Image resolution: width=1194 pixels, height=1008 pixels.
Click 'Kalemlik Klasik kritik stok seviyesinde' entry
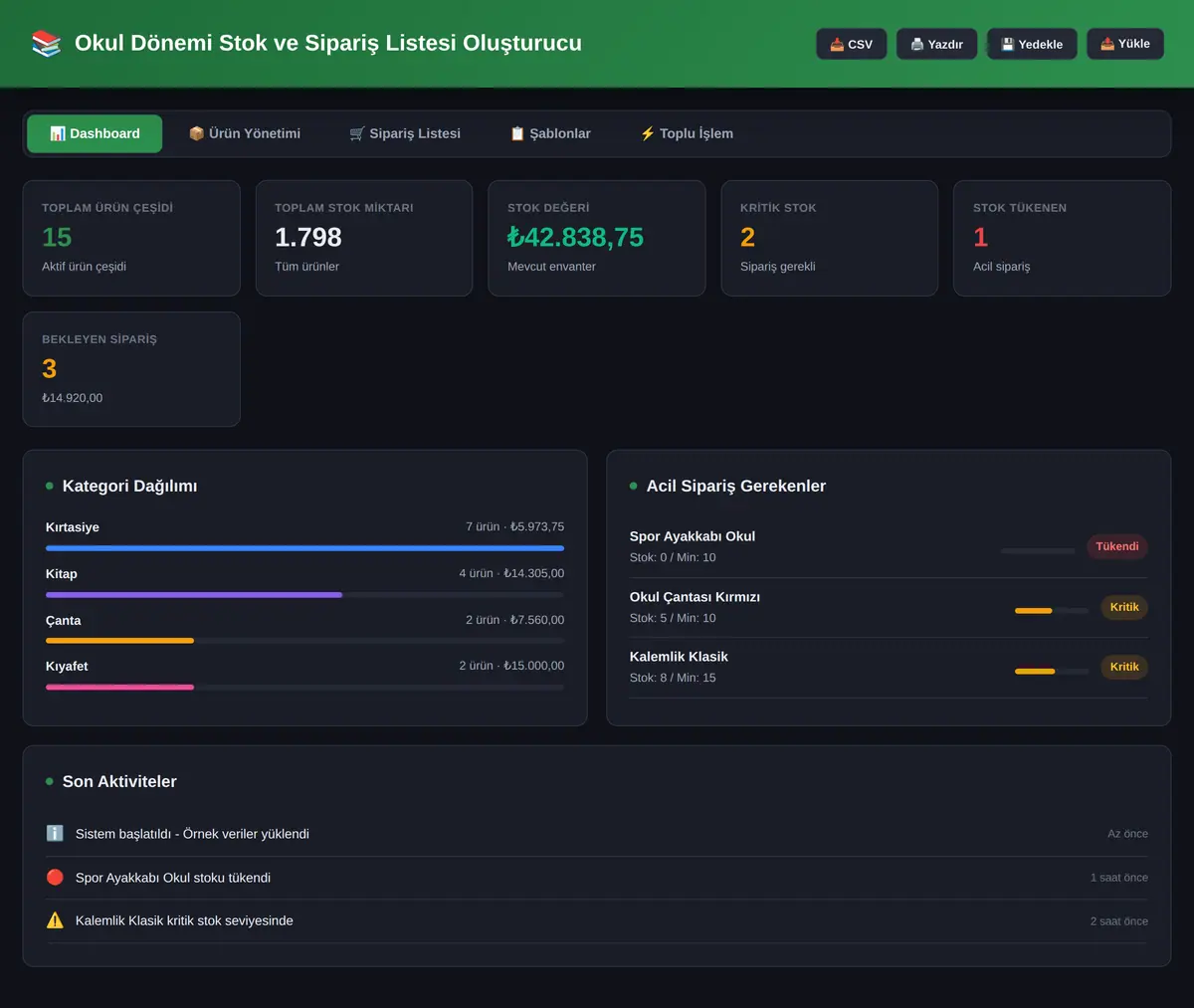tap(184, 920)
